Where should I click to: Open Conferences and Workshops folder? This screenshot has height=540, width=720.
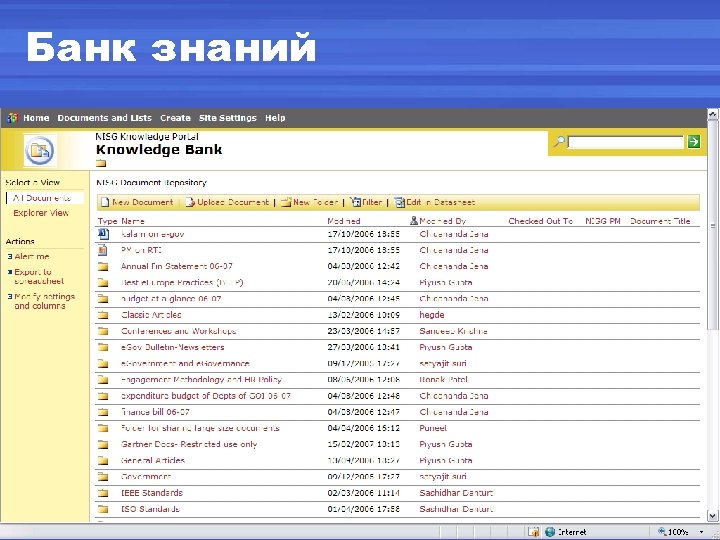[x=179, y=331]
